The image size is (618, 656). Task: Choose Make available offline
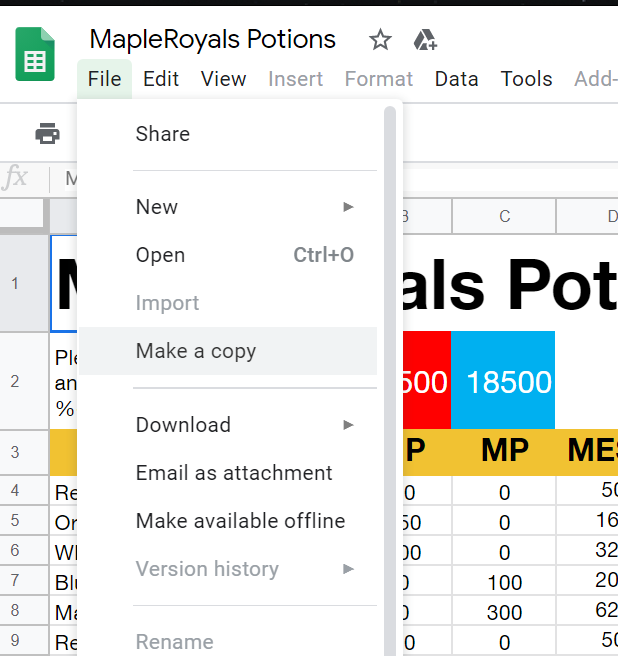[x=240, y=521]
